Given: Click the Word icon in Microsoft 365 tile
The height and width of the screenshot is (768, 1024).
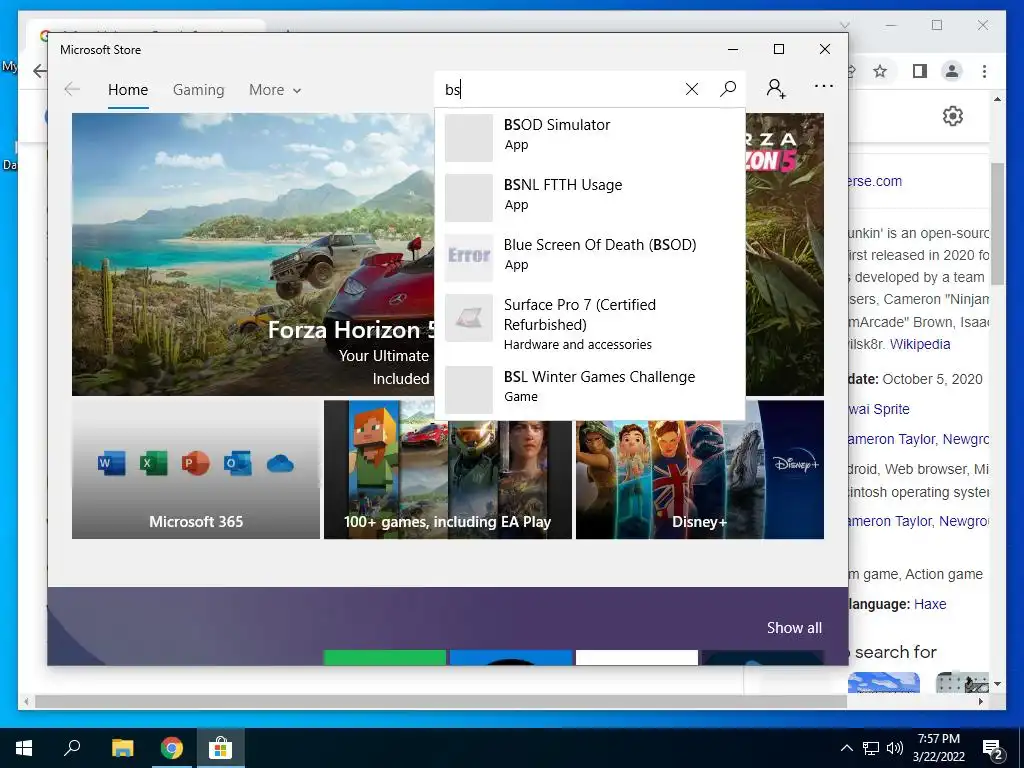Looking at the screenshot, I should coord(112,464).
